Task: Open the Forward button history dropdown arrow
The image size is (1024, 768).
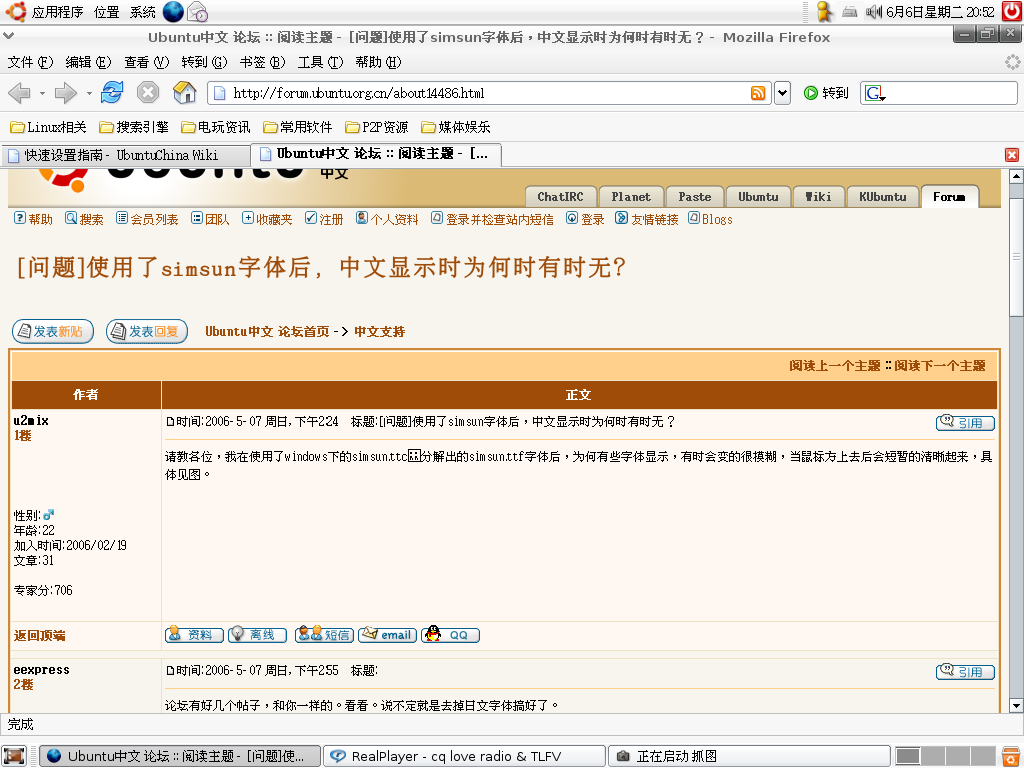Action: tap(89, 93)
